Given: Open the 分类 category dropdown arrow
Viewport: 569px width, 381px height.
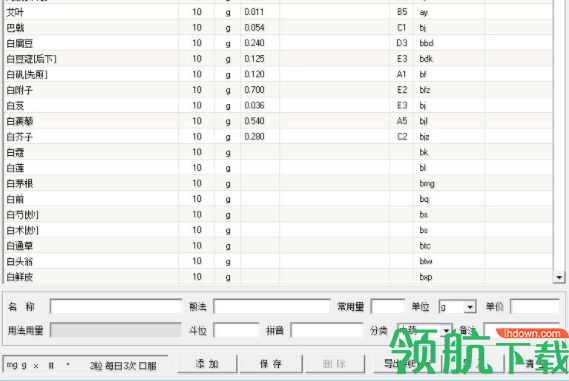Looking at the screenshot, I should pos(446,330).
